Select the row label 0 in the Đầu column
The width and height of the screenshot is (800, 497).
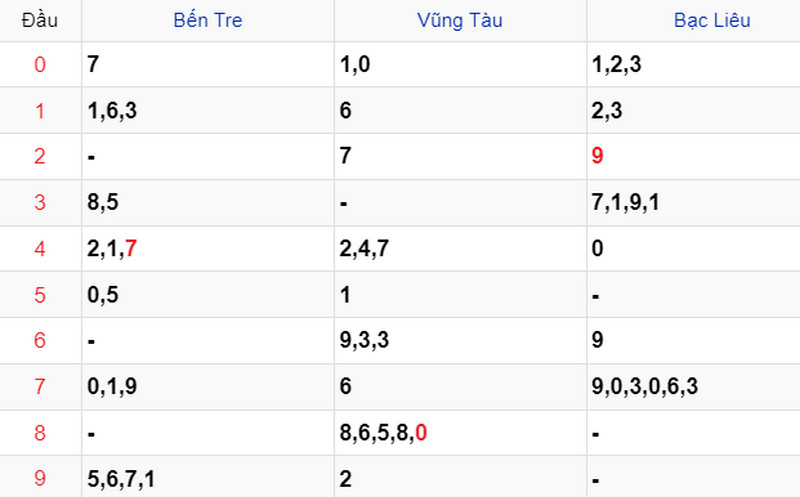coord(40,65)
